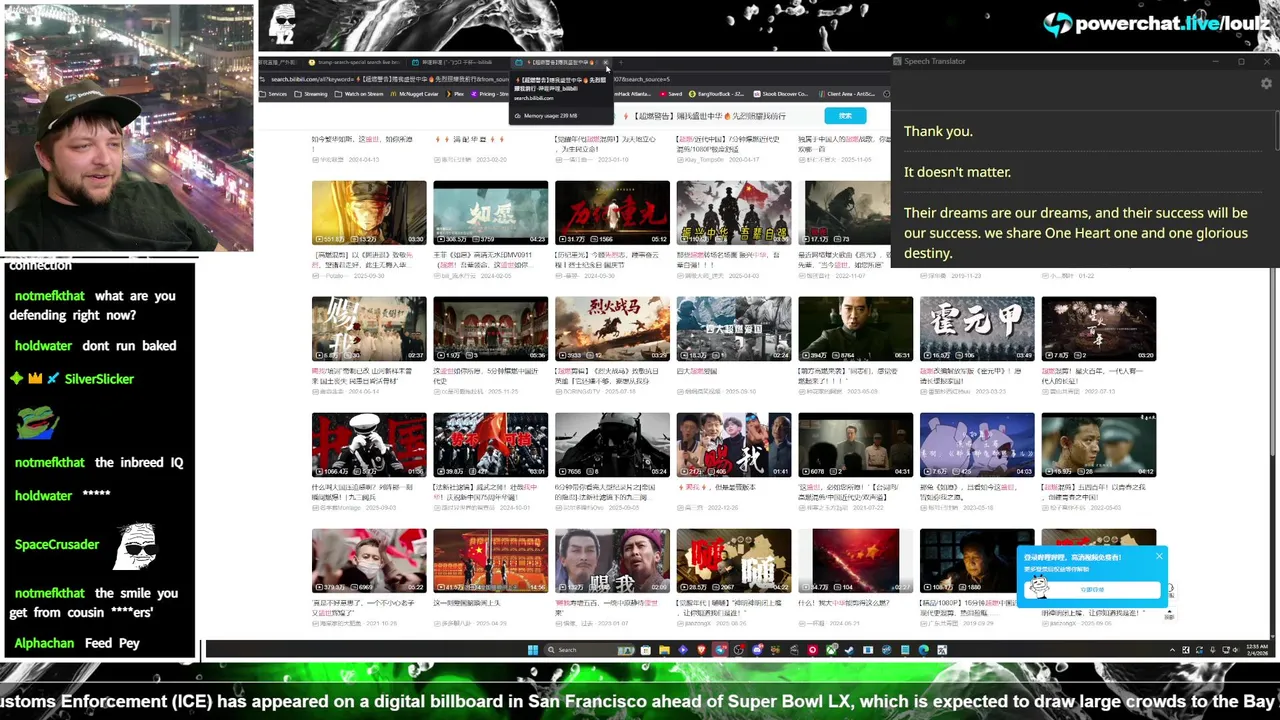1280x720 pixels.
Task: Switch to the trump-search special search tab
Action: click(357, 62)
